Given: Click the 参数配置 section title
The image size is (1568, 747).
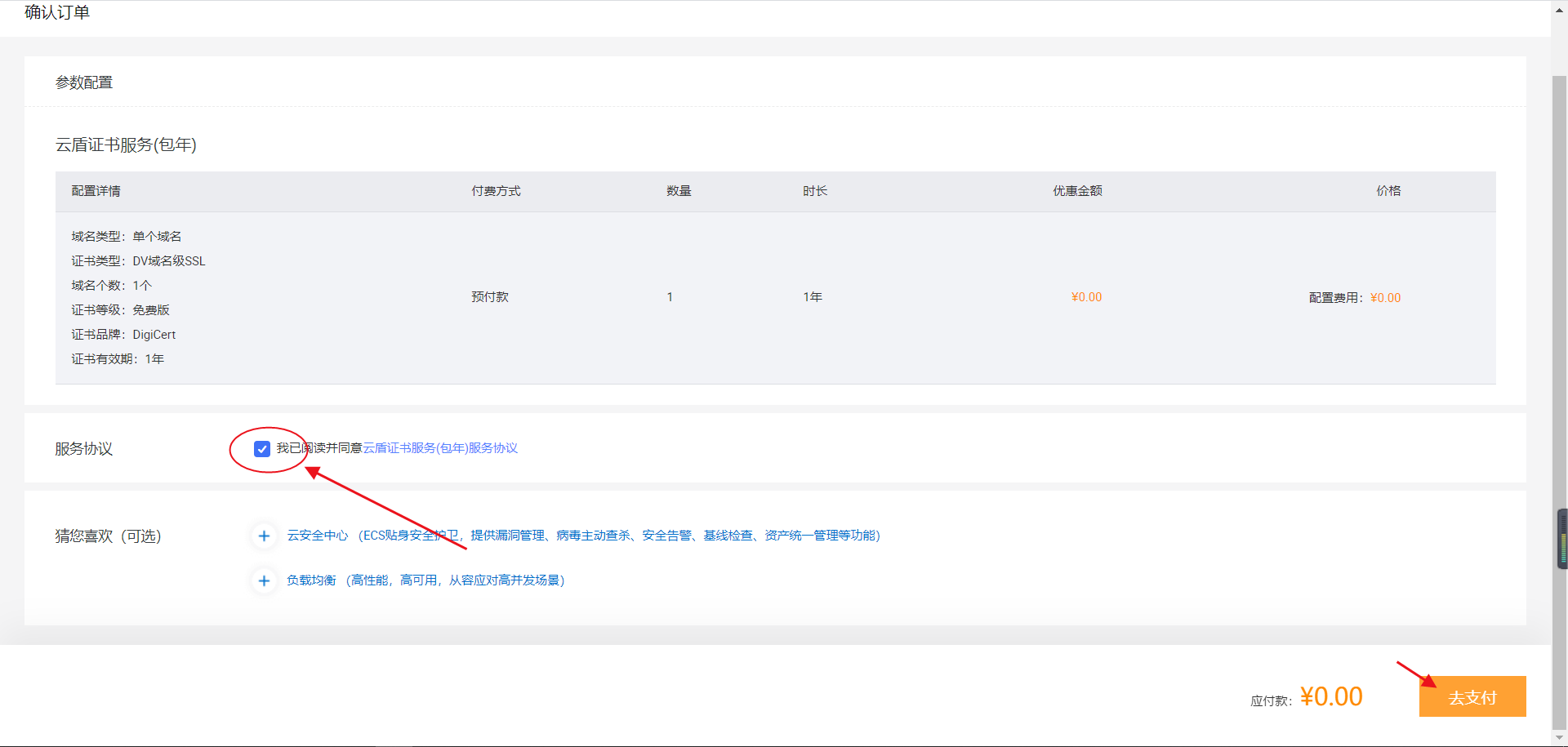Looking at the screenshot, I should [84, 82].
